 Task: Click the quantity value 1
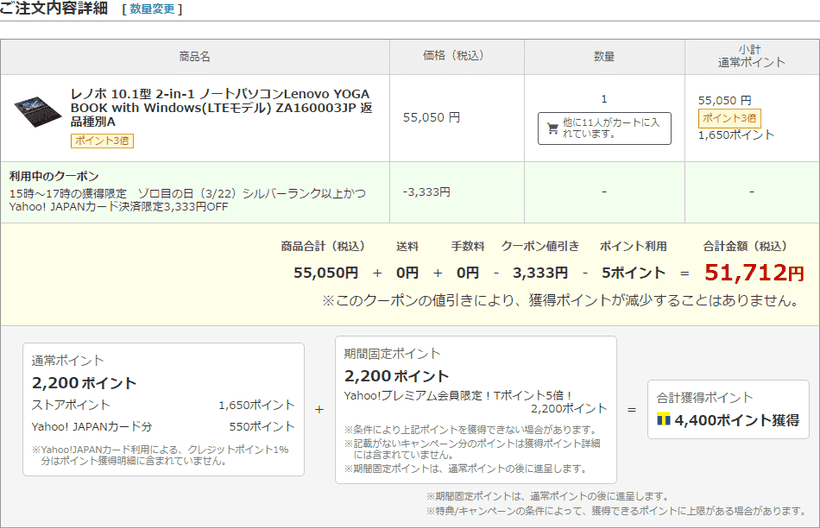pos(604,99)
